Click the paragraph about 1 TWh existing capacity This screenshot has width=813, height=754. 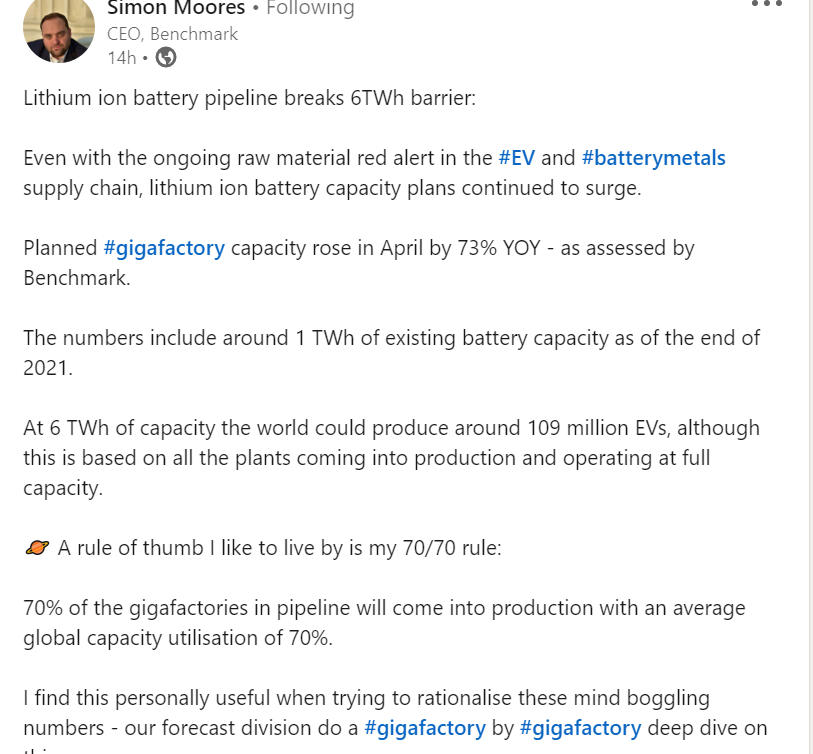pyautogui.click(x=391, y=353)
